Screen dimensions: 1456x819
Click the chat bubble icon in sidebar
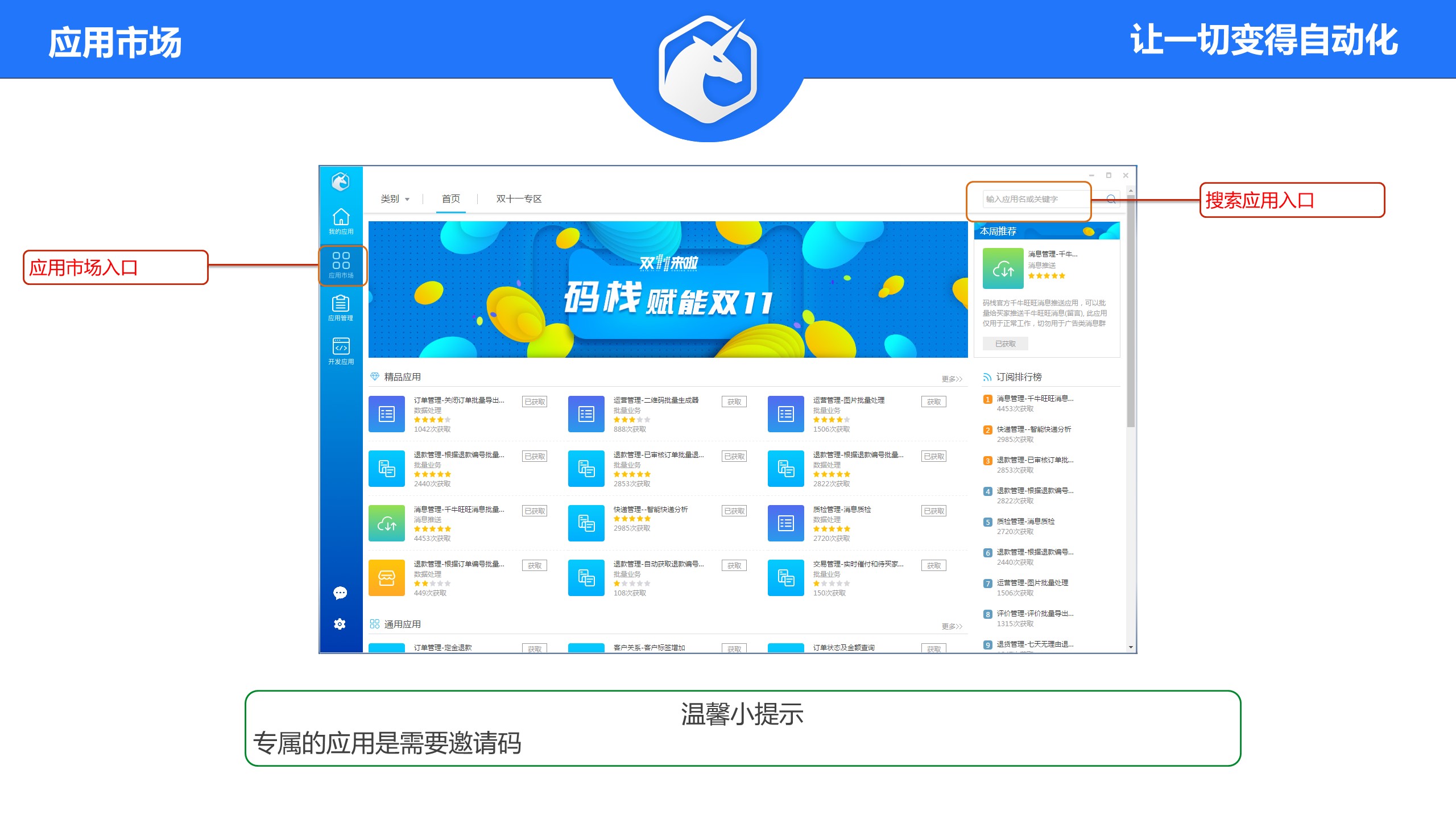point(340,593)
